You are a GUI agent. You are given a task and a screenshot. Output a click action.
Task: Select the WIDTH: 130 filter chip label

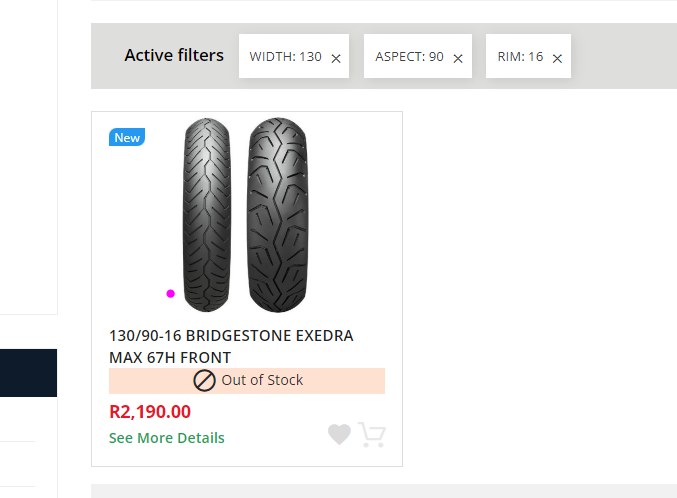coord(285,57)
